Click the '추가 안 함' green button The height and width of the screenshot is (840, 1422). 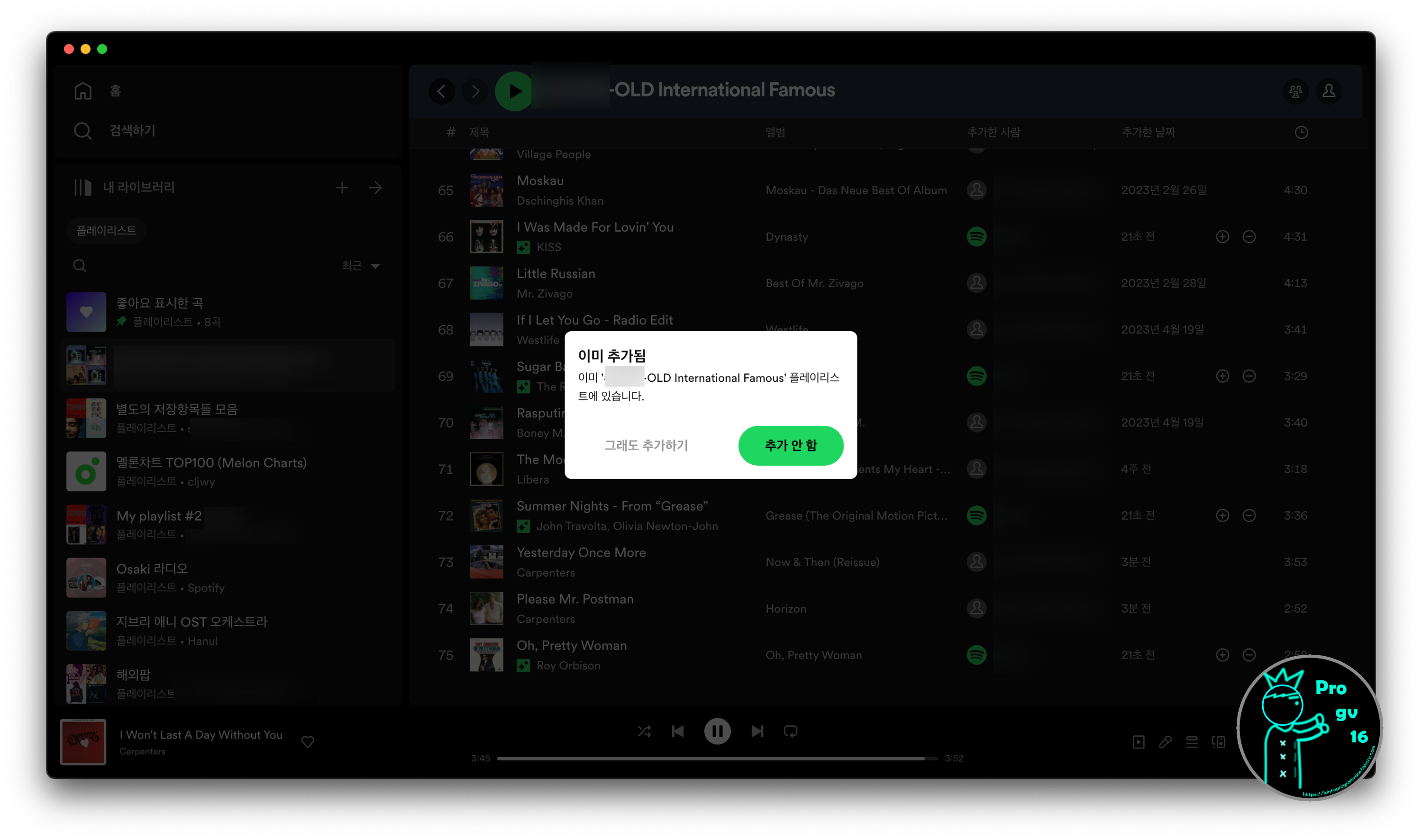(x=791, y=445)
